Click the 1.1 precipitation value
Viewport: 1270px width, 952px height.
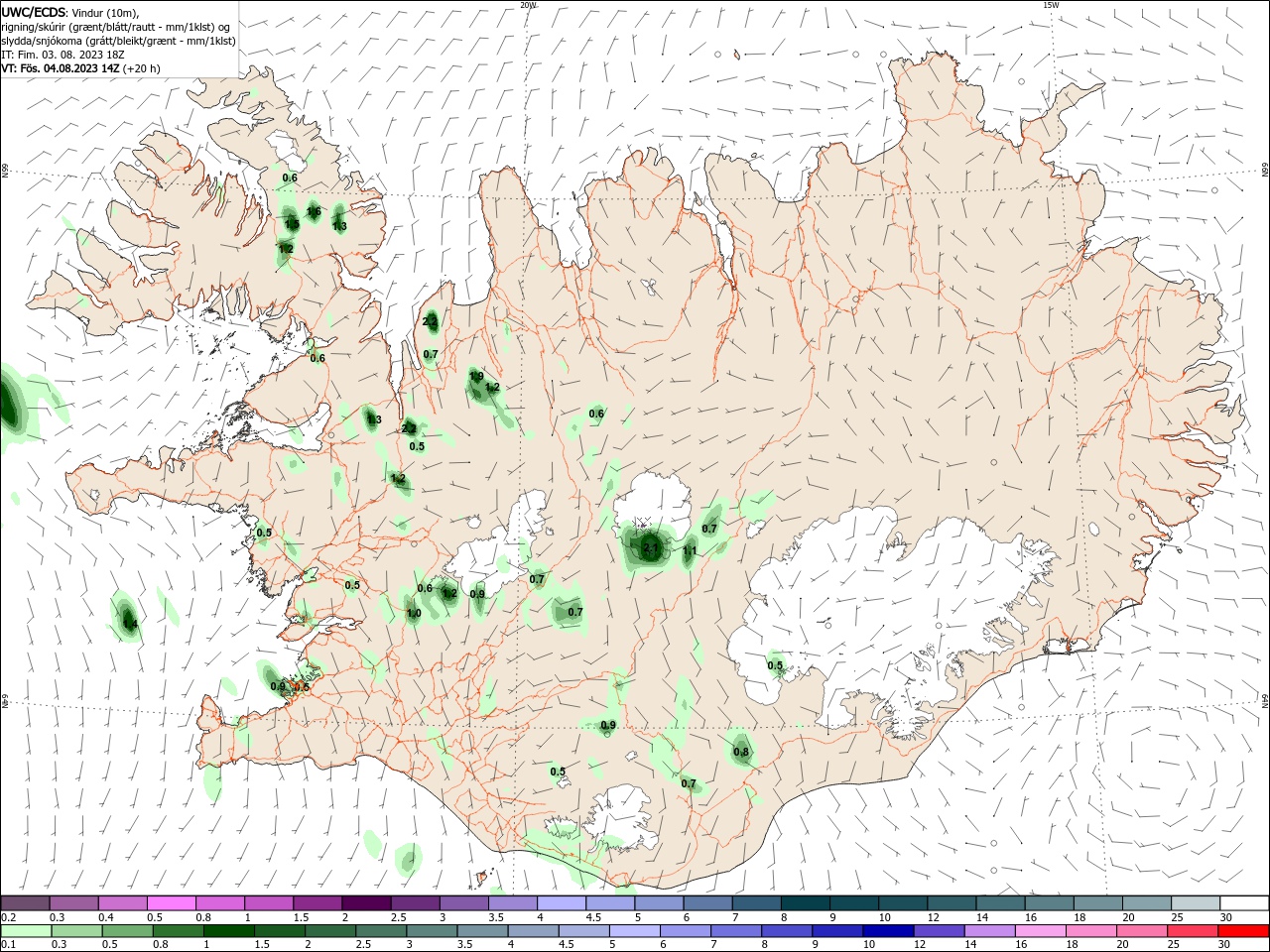(690, 551)
